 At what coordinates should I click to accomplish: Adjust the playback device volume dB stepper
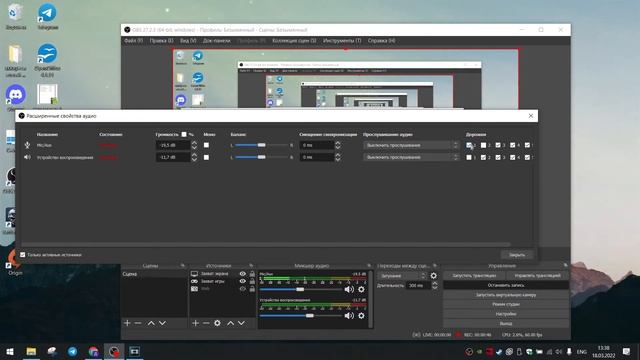tap(194, 157)
